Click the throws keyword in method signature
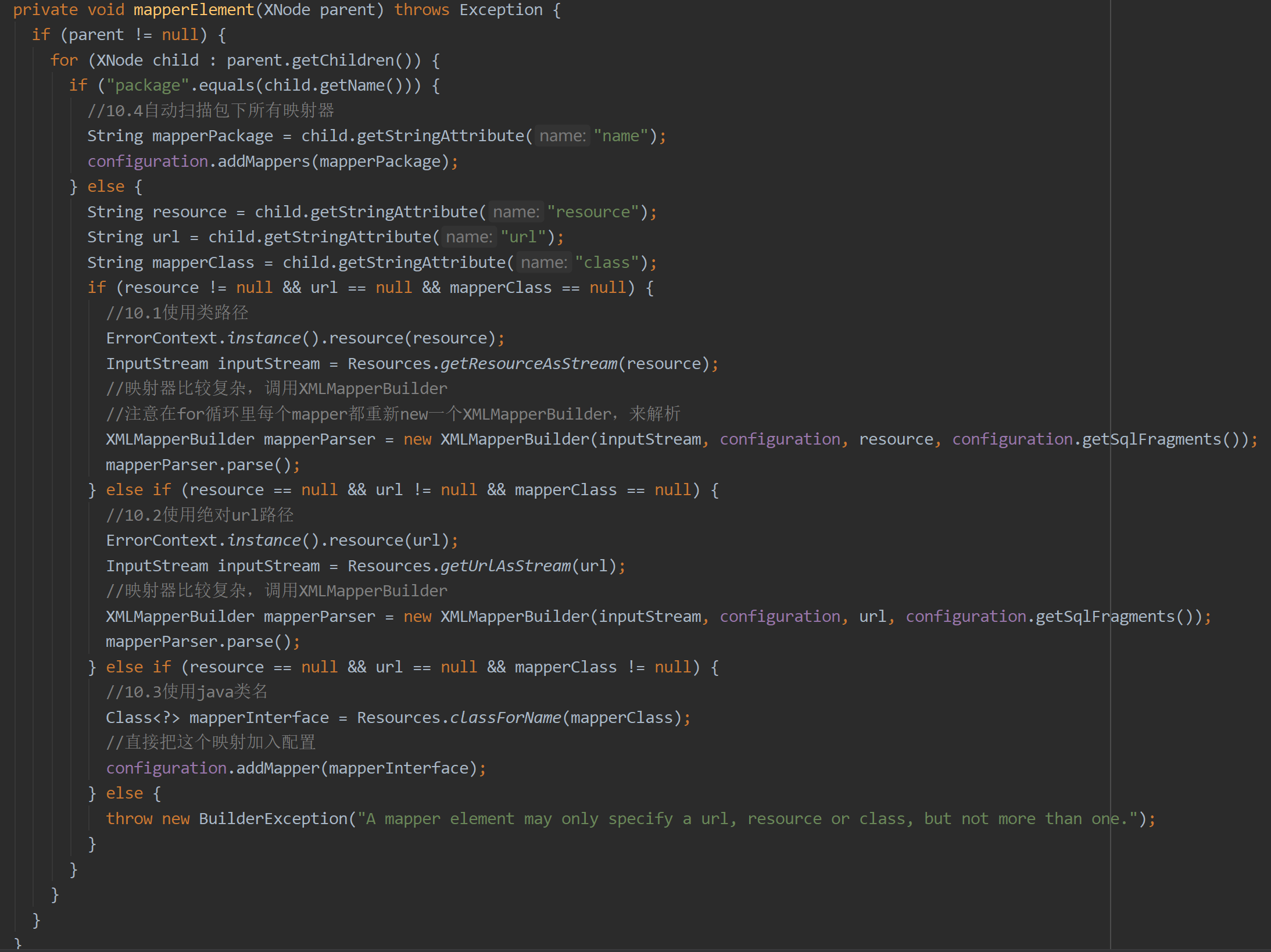1271x952 pixels. pos(421,10)
